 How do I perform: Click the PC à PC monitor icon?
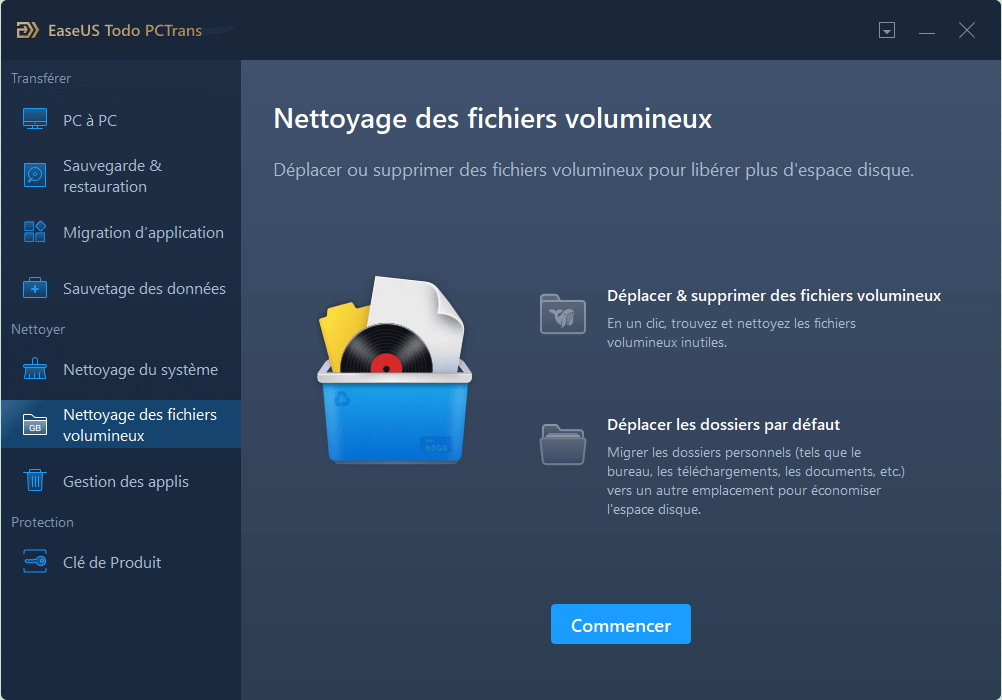(x=35, y=120)
